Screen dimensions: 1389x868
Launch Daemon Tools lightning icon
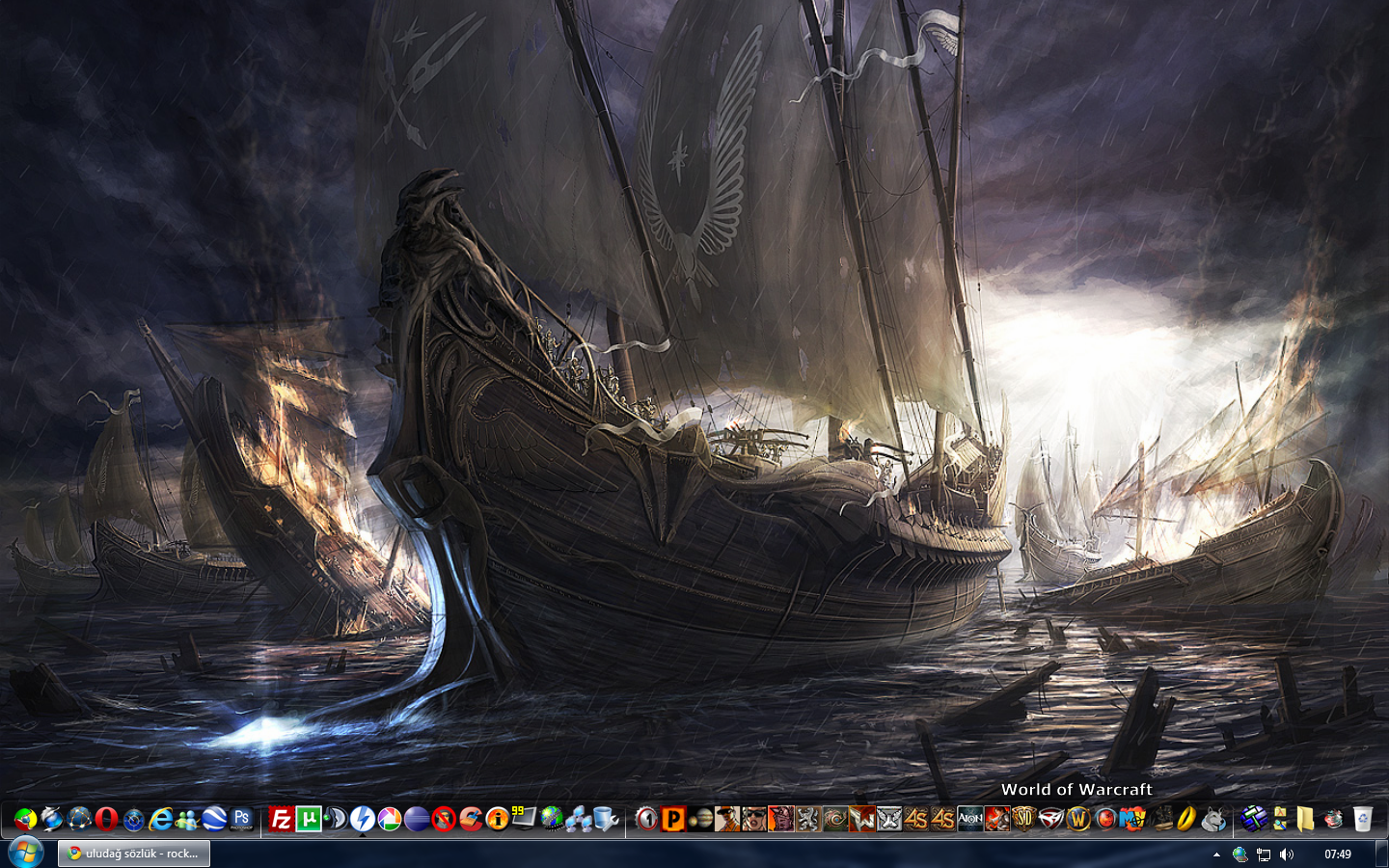pos(362,820)
